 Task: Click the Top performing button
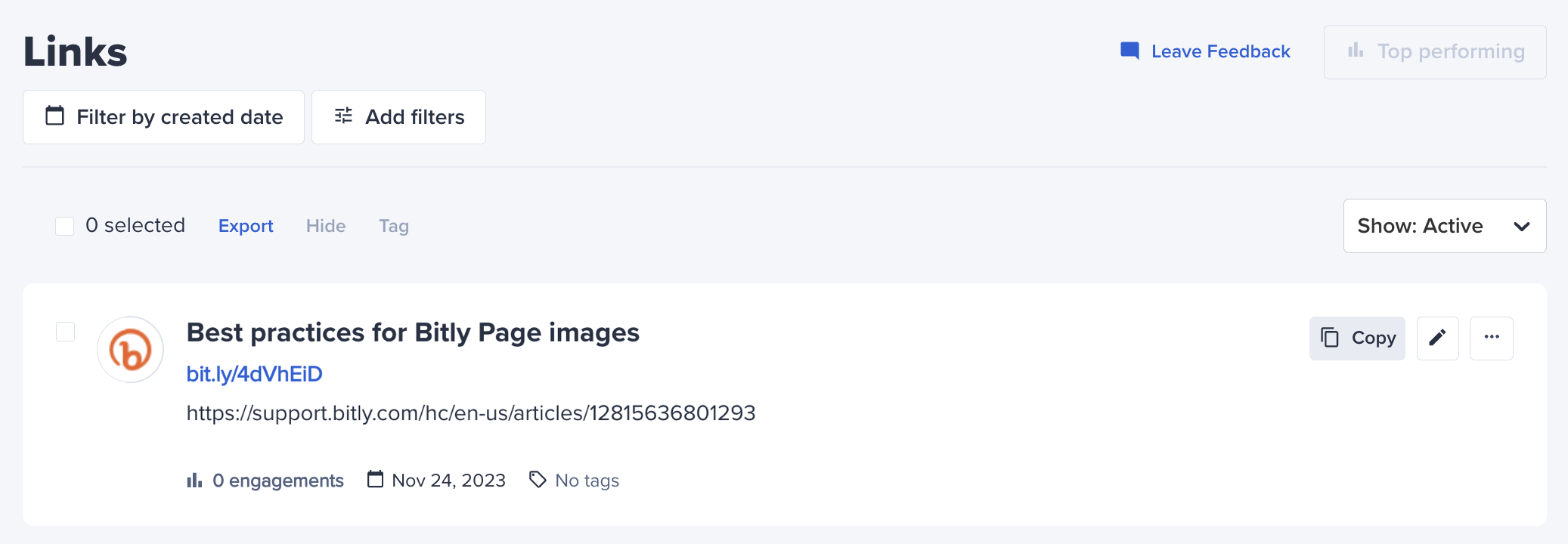click(1435, 52)
